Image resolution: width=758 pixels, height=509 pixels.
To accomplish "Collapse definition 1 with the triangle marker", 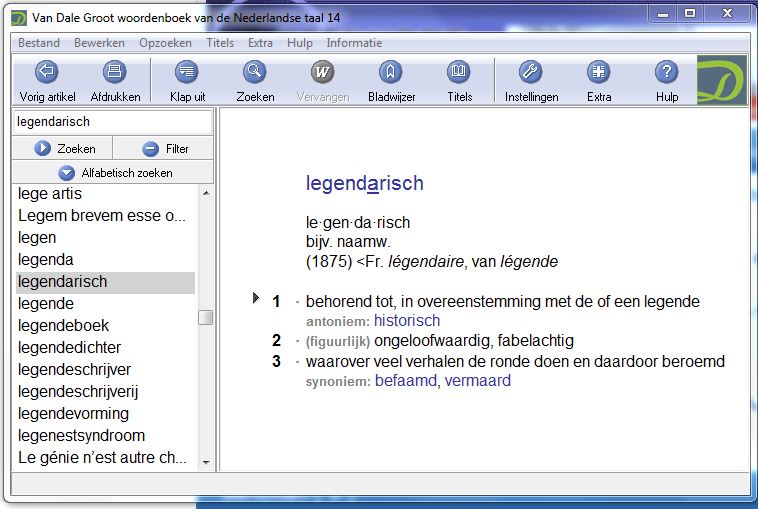I will [257, 299].
